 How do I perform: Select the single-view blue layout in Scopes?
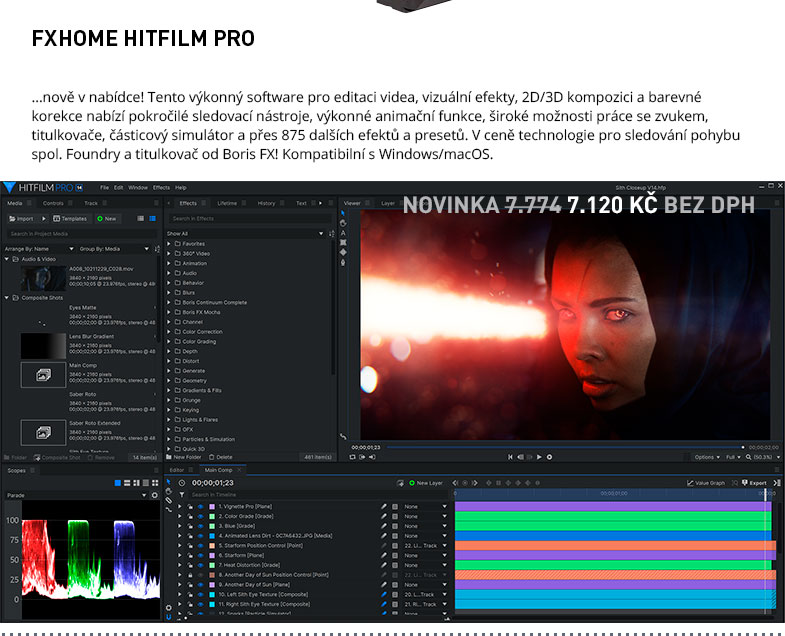pyautogui.click(x=118, y=483)
